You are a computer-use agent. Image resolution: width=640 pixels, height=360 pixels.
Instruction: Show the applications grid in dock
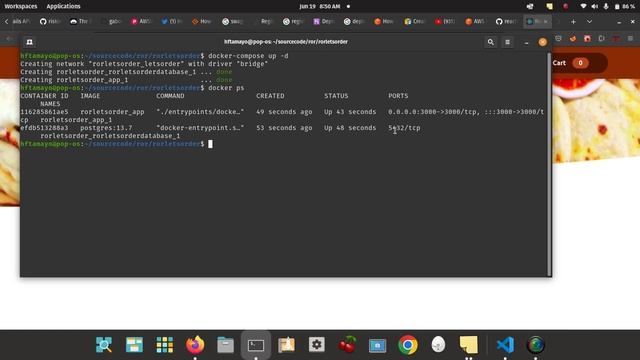pos(164,345)
